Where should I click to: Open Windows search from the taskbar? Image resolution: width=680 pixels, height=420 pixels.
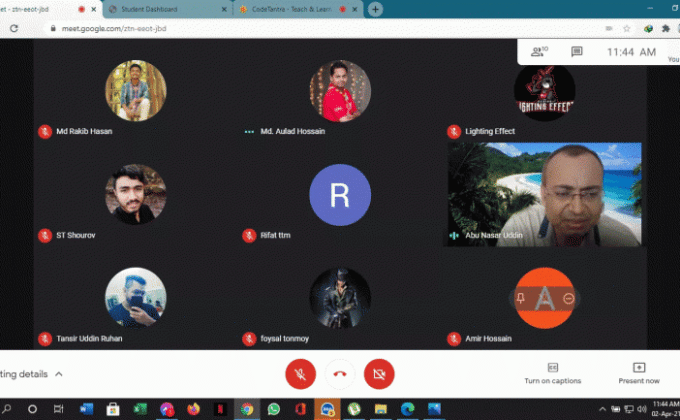pyautogui.click(x=7, y=409)
